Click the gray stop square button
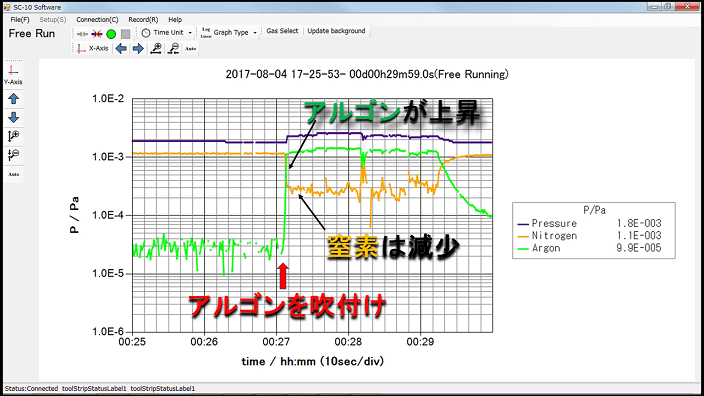This screenshot has height=396, width=704. tap(126, 34)
